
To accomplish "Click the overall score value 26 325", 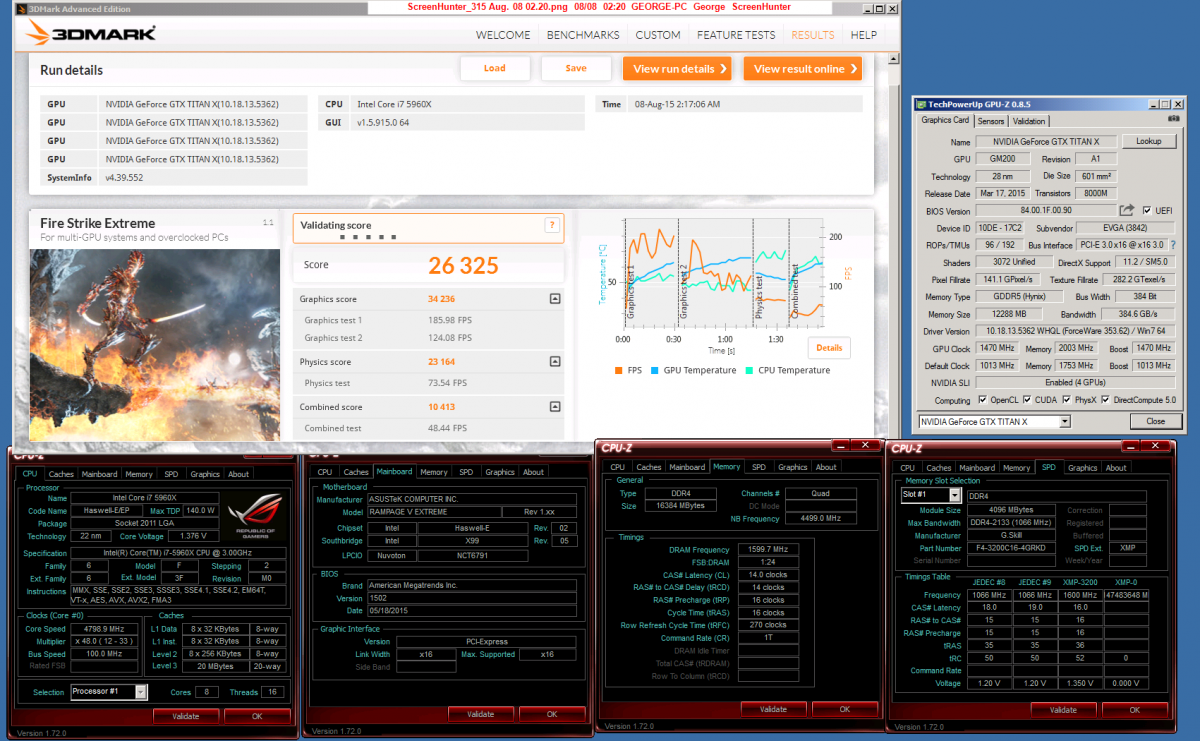I will (x=463, y=265).
